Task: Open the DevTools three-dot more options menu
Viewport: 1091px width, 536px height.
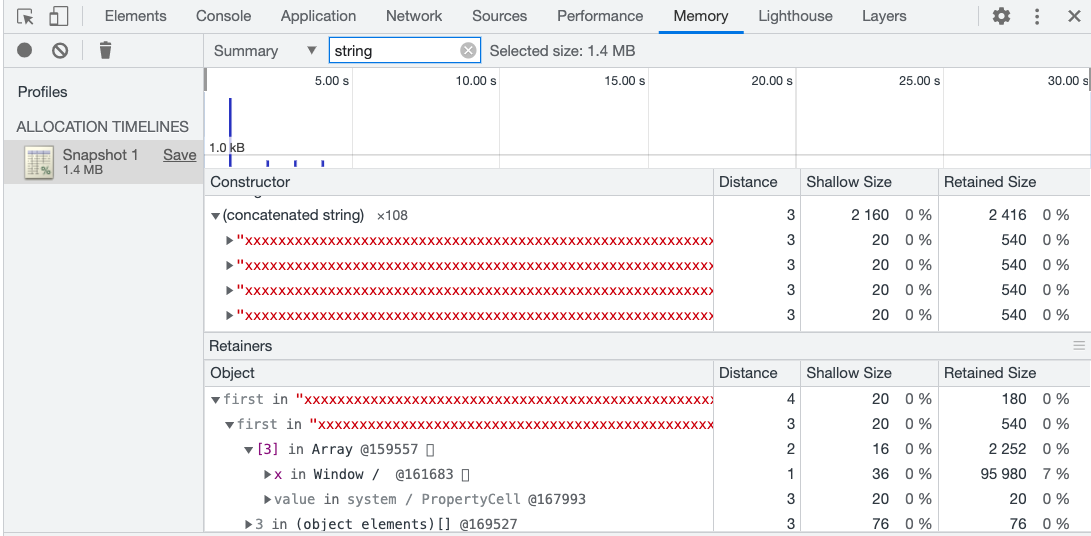Action: pyautogui.click(x=1037, y=17)
